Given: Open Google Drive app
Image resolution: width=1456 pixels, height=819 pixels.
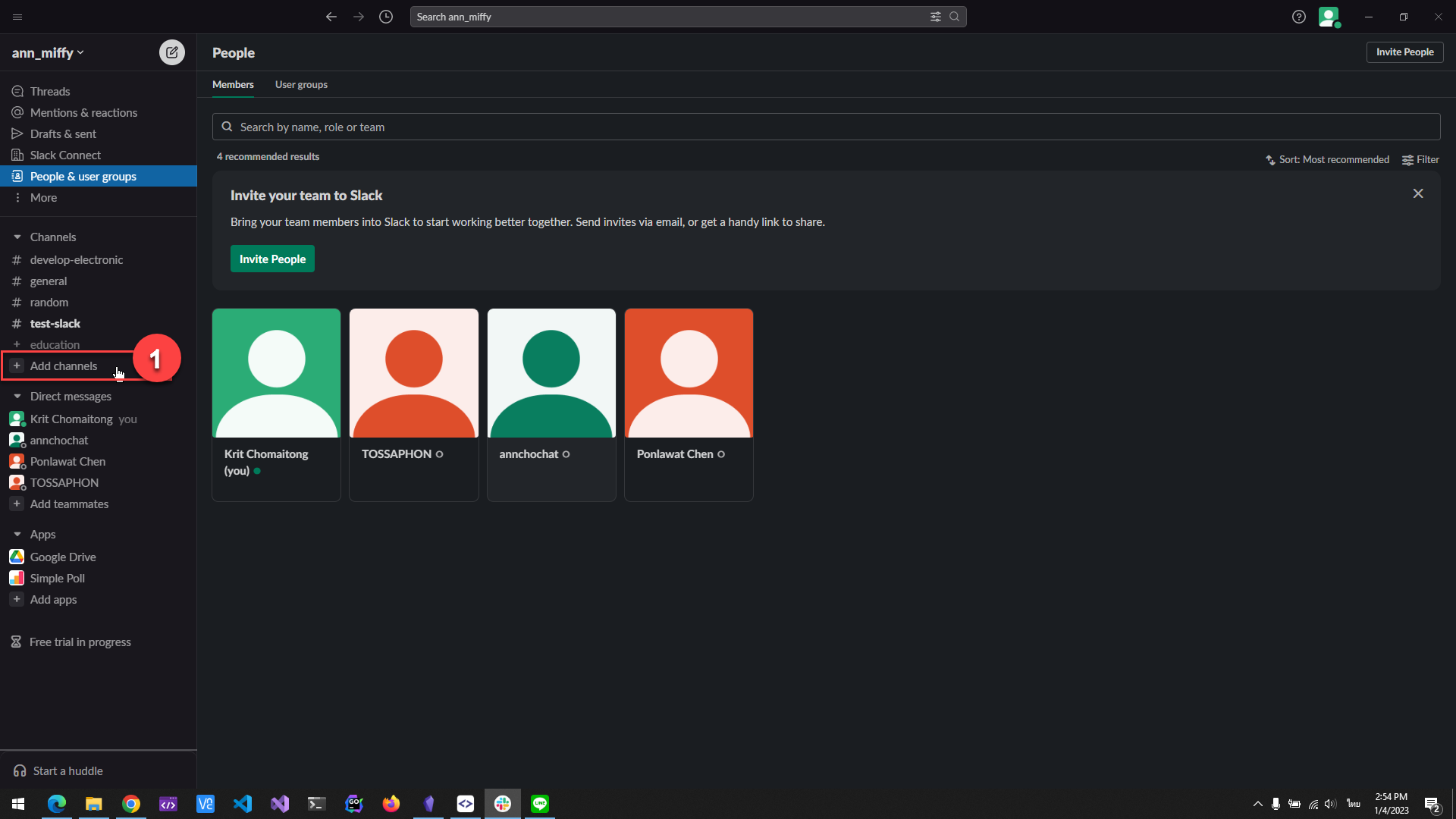Looking at the screenshot, I should tap(99, 557).
